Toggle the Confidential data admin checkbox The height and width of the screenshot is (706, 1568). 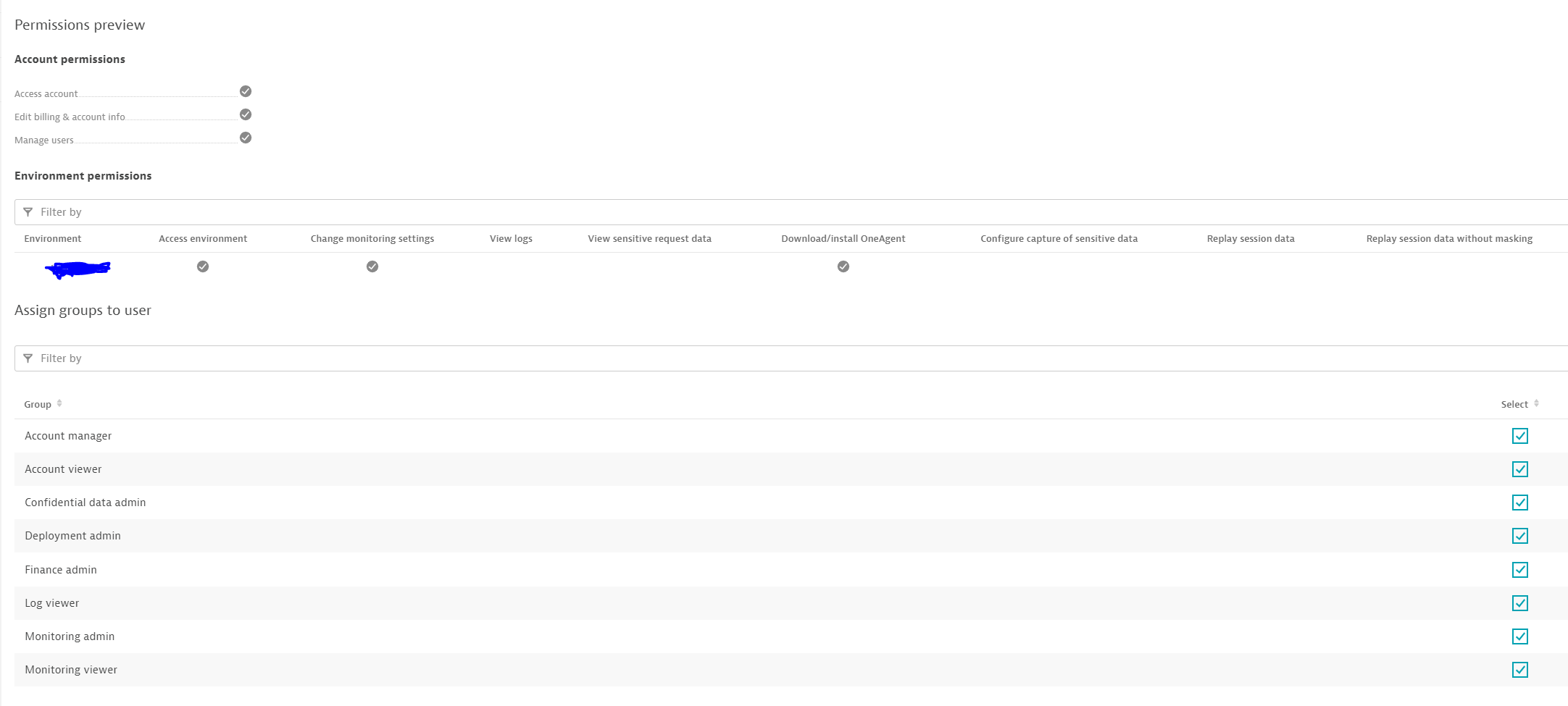pos(1519,503)
